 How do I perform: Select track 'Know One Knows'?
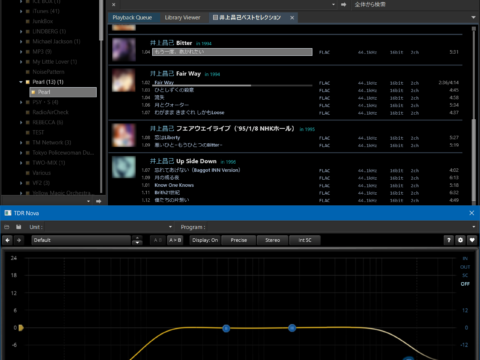(x=174, y=185)
